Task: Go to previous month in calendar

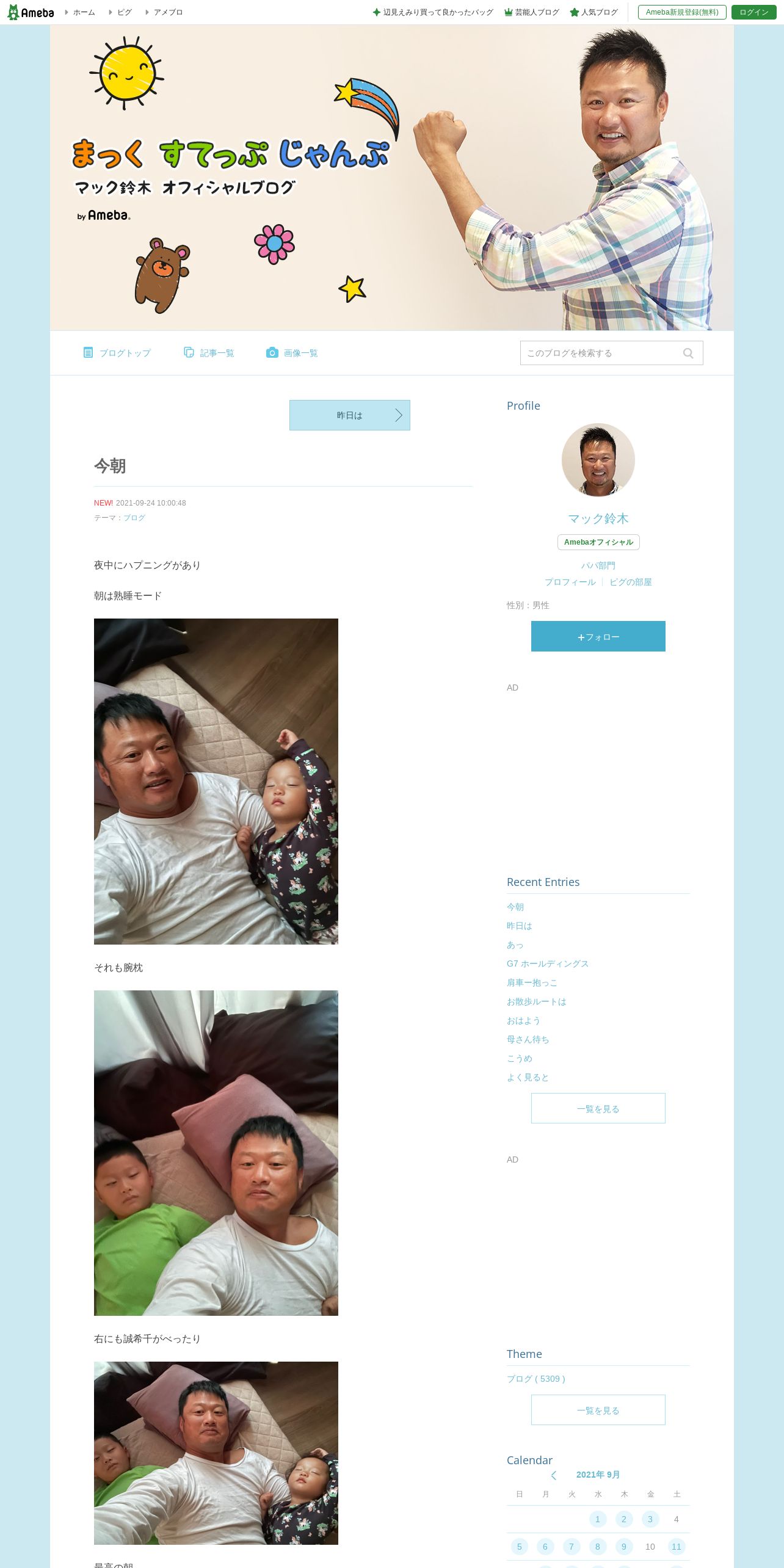Action: pos(554,1475)
